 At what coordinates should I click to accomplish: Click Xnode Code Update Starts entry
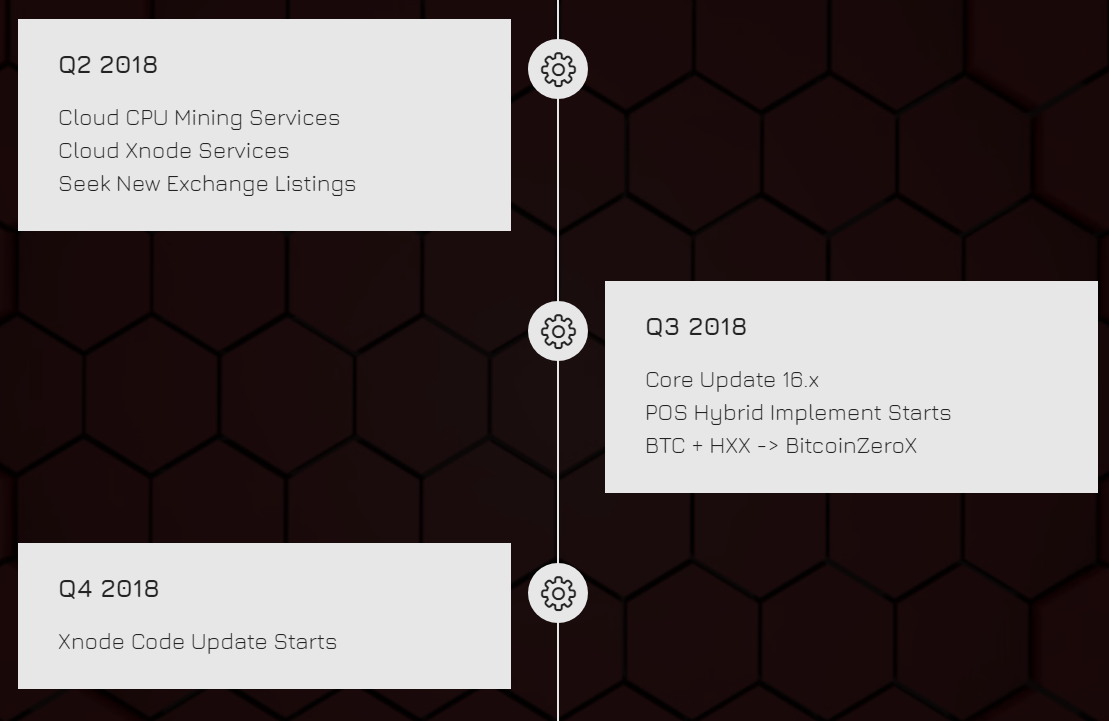pos(198,642)
